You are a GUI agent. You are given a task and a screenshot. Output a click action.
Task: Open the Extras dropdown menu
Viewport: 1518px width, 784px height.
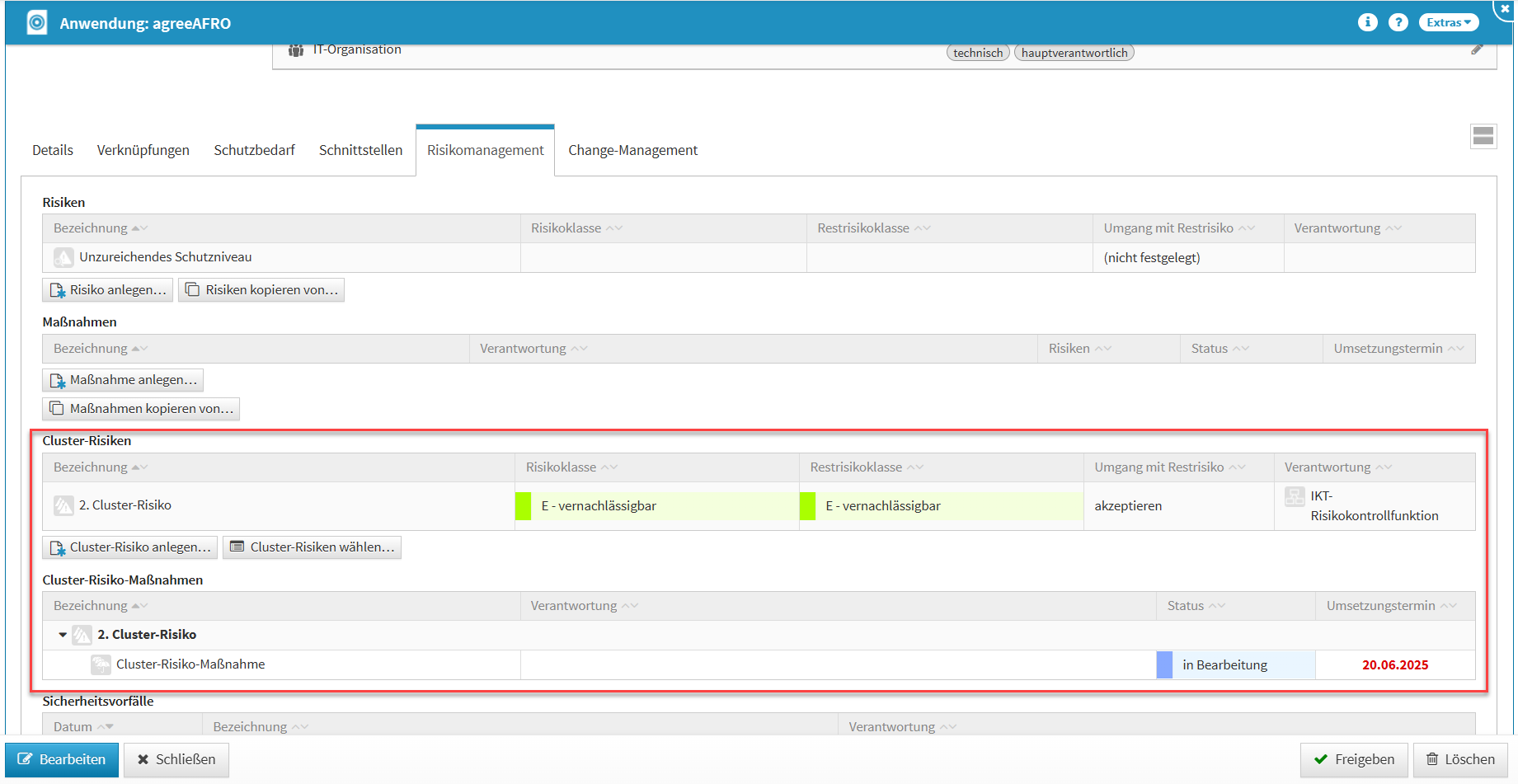coord(1449,22)
